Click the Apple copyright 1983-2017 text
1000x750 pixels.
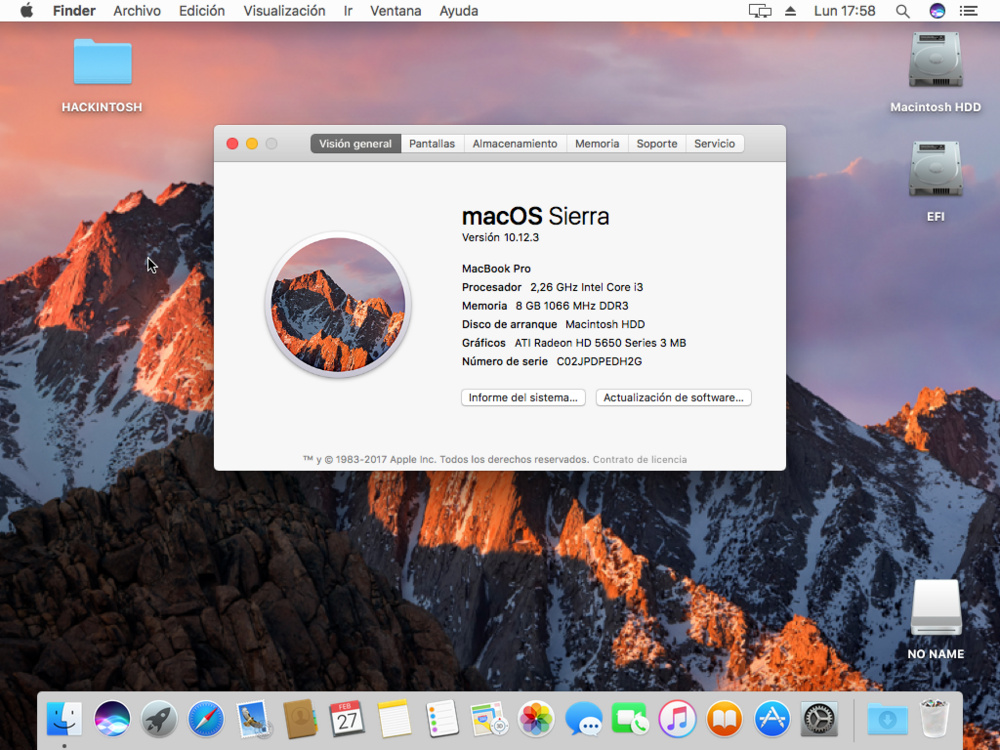(446, 459)
